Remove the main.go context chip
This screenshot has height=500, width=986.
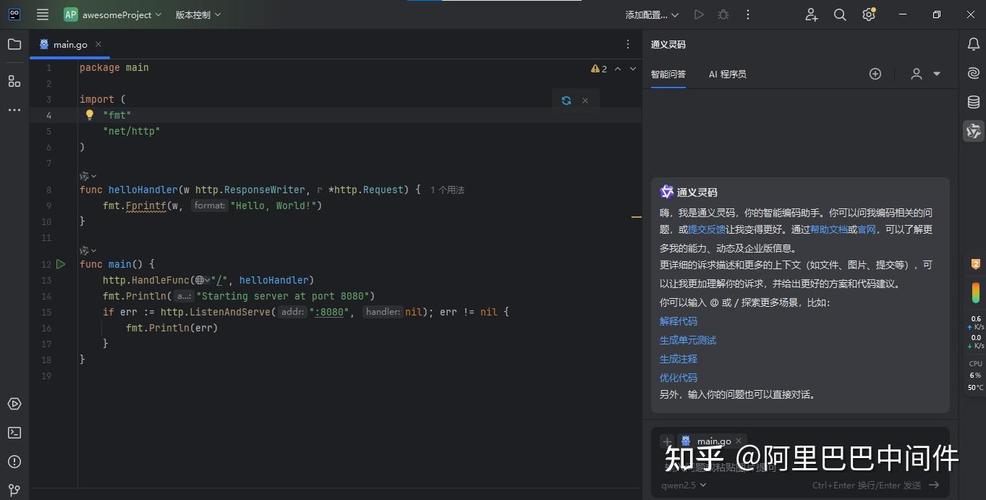point(739,440)
